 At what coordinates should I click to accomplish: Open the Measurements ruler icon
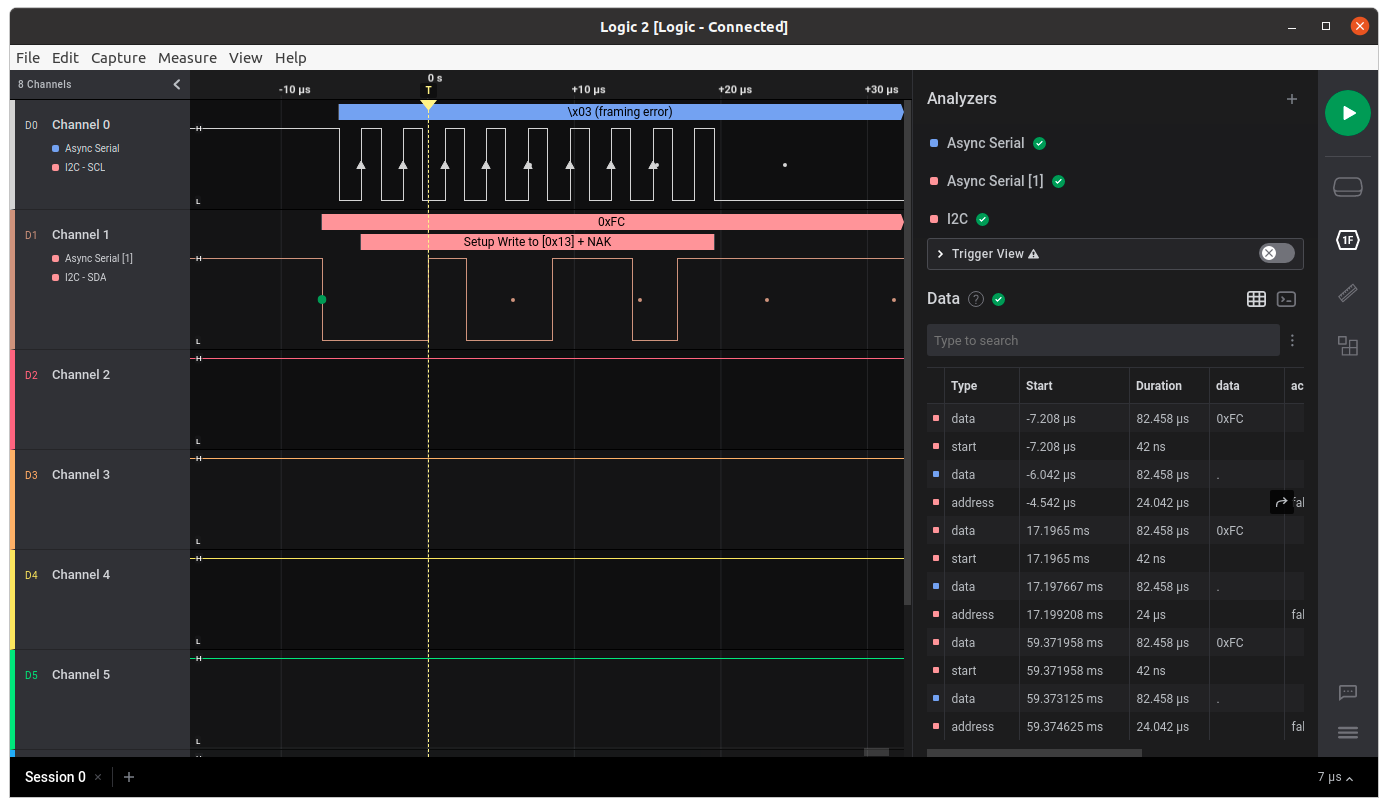click(x=1347, y=293)
